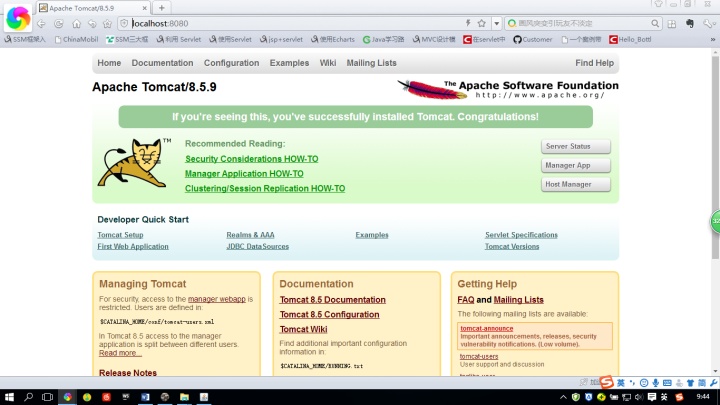Open favorites star in the navigation bar
The width and height of the screenshot is (720, 405).
coord(107,23)
